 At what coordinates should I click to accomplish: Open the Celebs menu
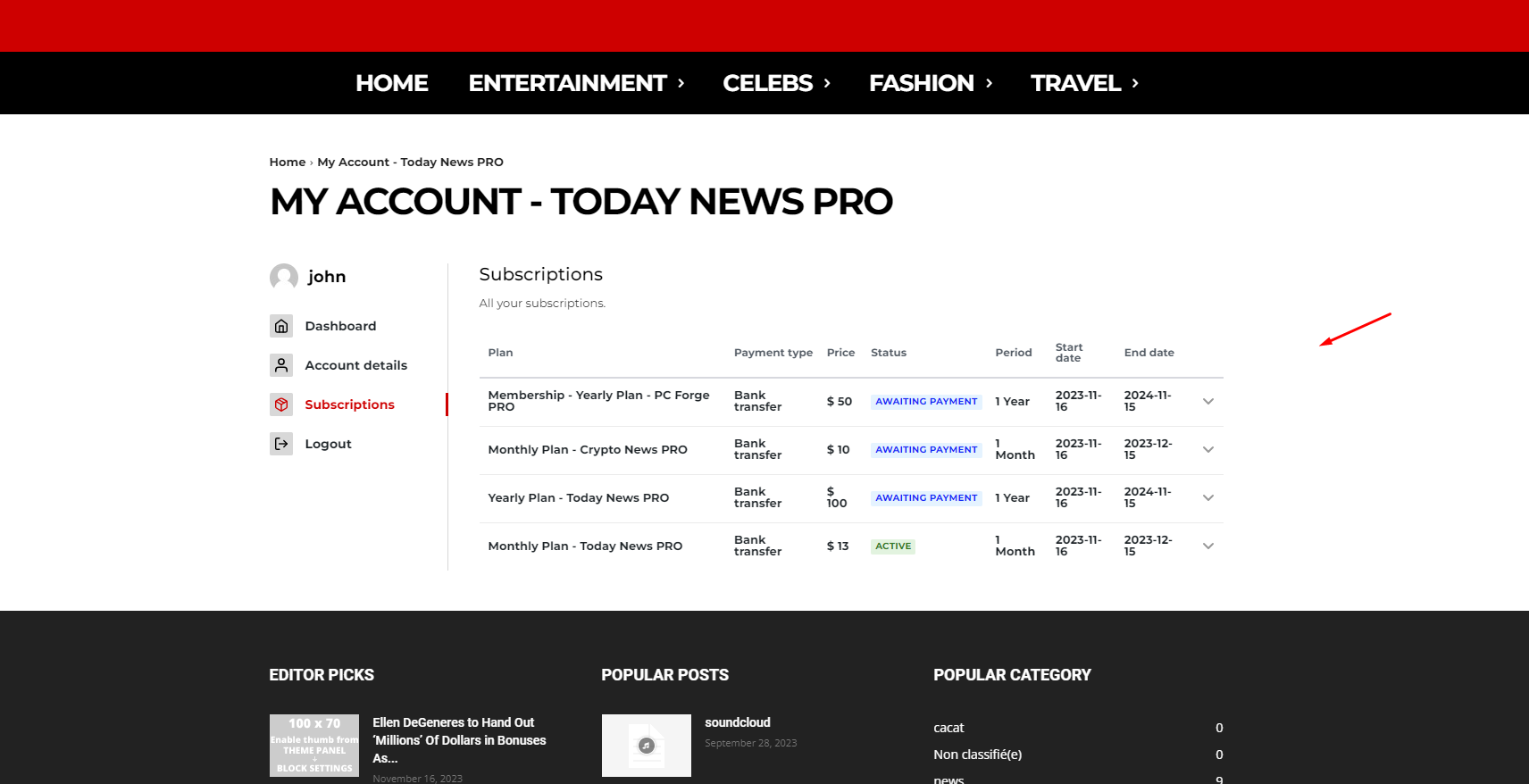776,83
